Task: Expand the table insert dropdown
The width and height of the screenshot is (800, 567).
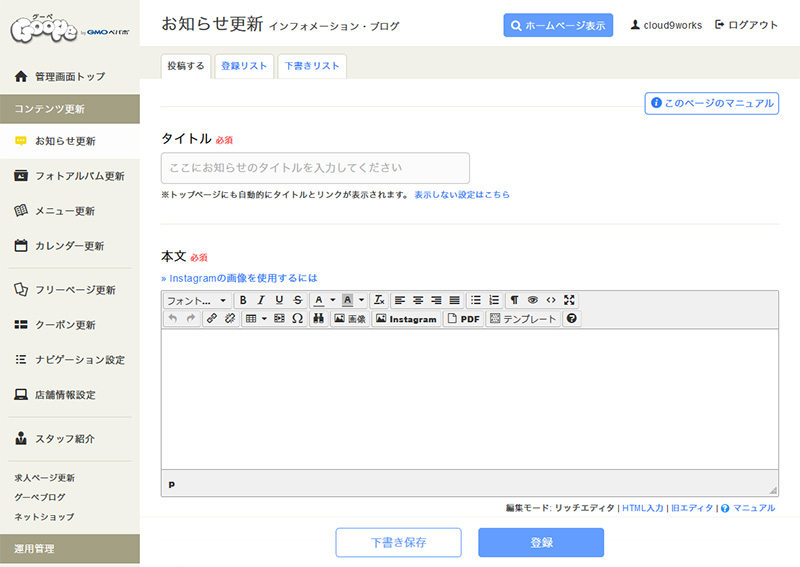Action: (x=264, y=319)
